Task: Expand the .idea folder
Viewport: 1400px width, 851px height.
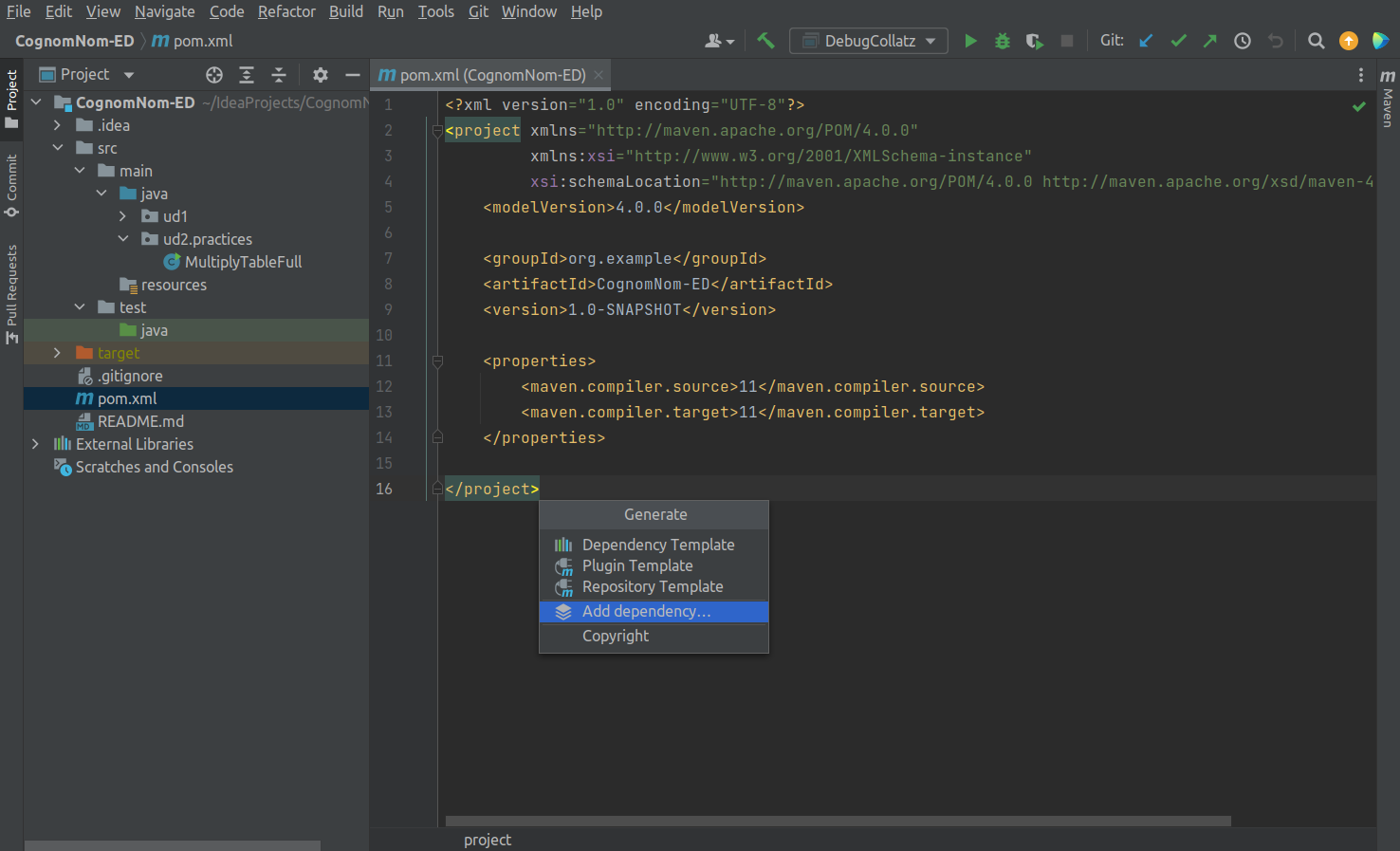Action: click(58, 124)
